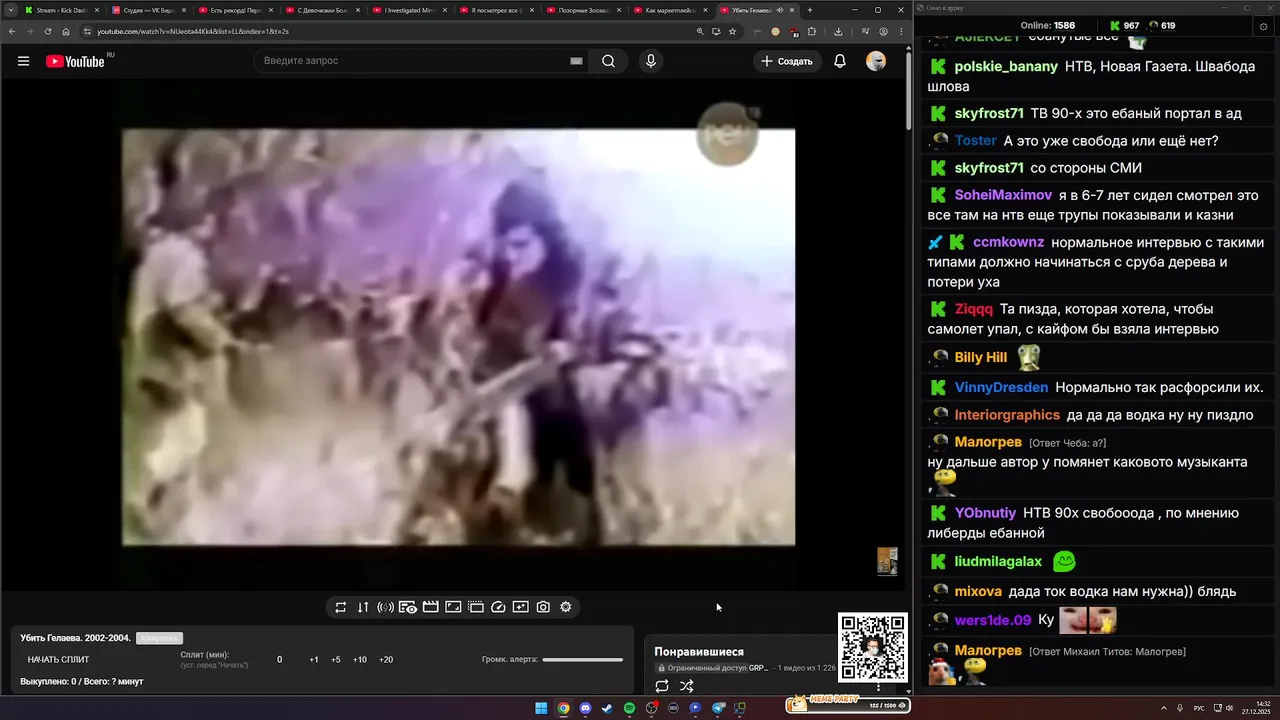Adjust the Громк. алерта volume slider
The image size is (1280, 720).
(583, 660)
